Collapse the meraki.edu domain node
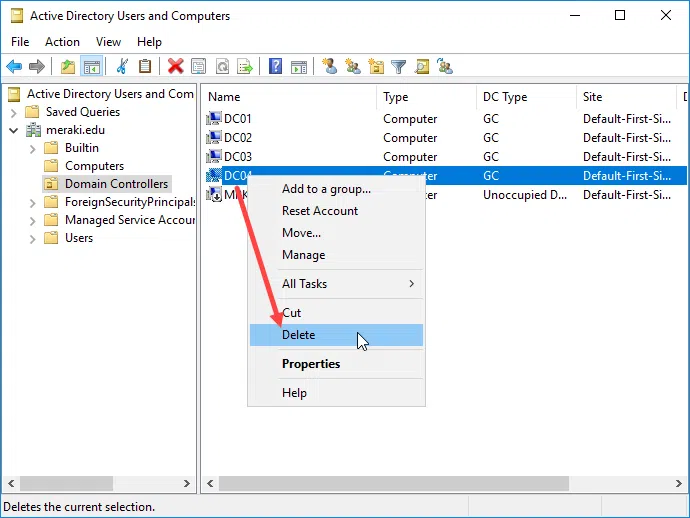This screenshot has height=518, width=690. (x=14, y=130)
